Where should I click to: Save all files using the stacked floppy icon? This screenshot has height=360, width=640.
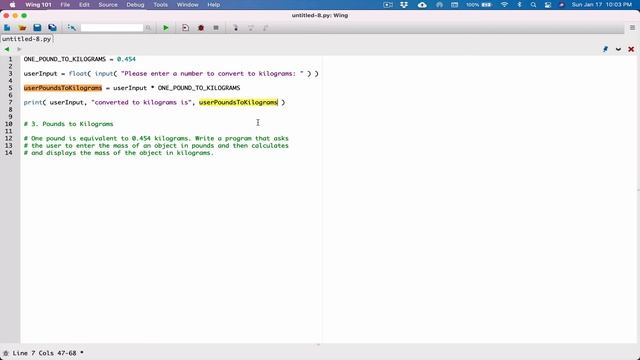(x=52, y=28)
